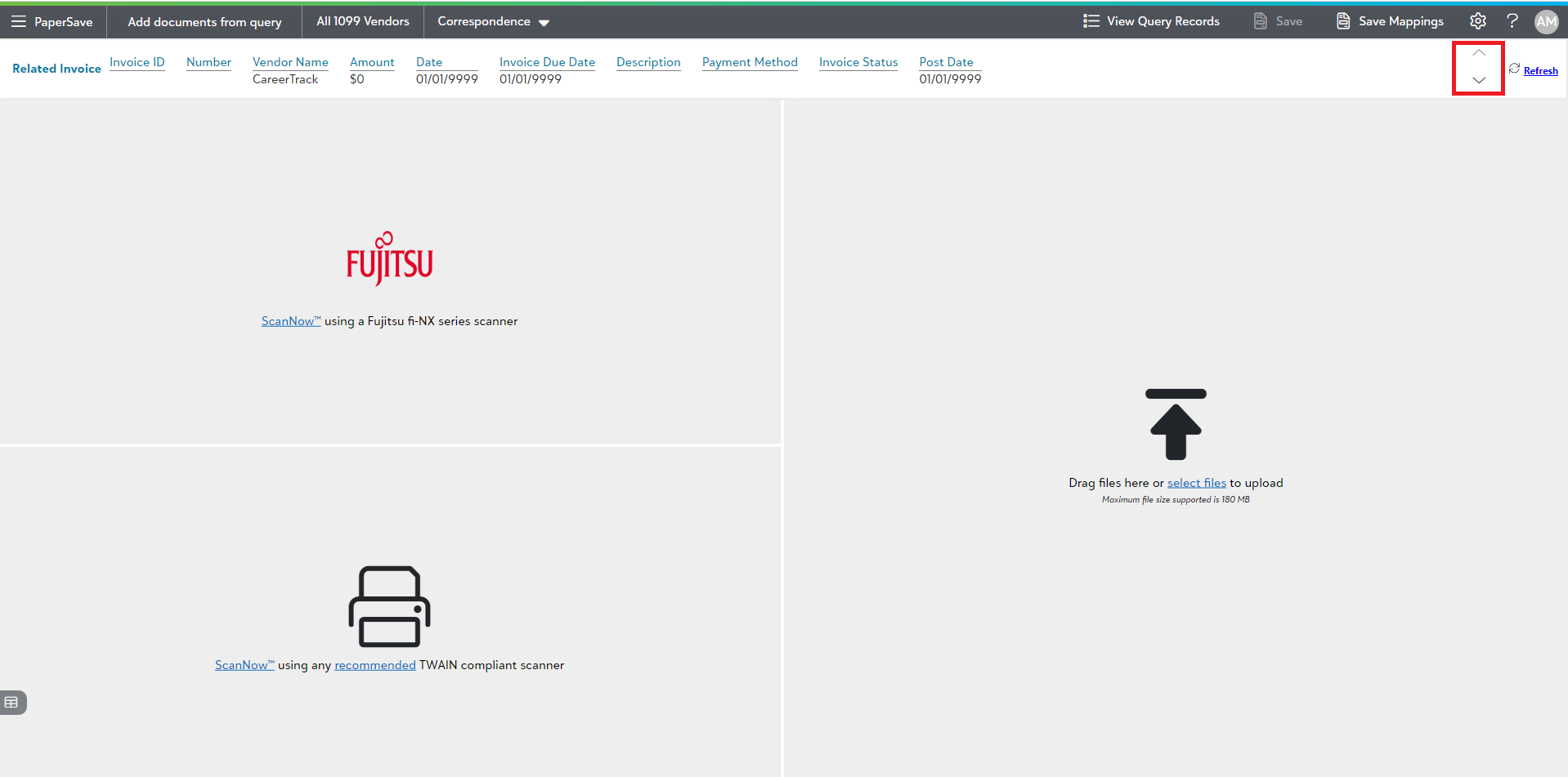1568x777 pixels.
Task: Open the AM user avatar menu
Action: [x=1545, y=22]
